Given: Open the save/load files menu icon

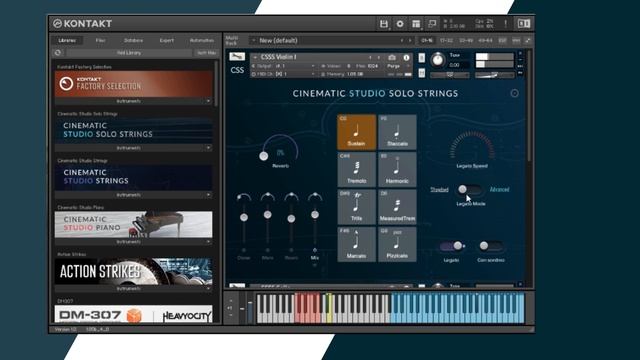Looking at the screenshot, I should [384, 24].
